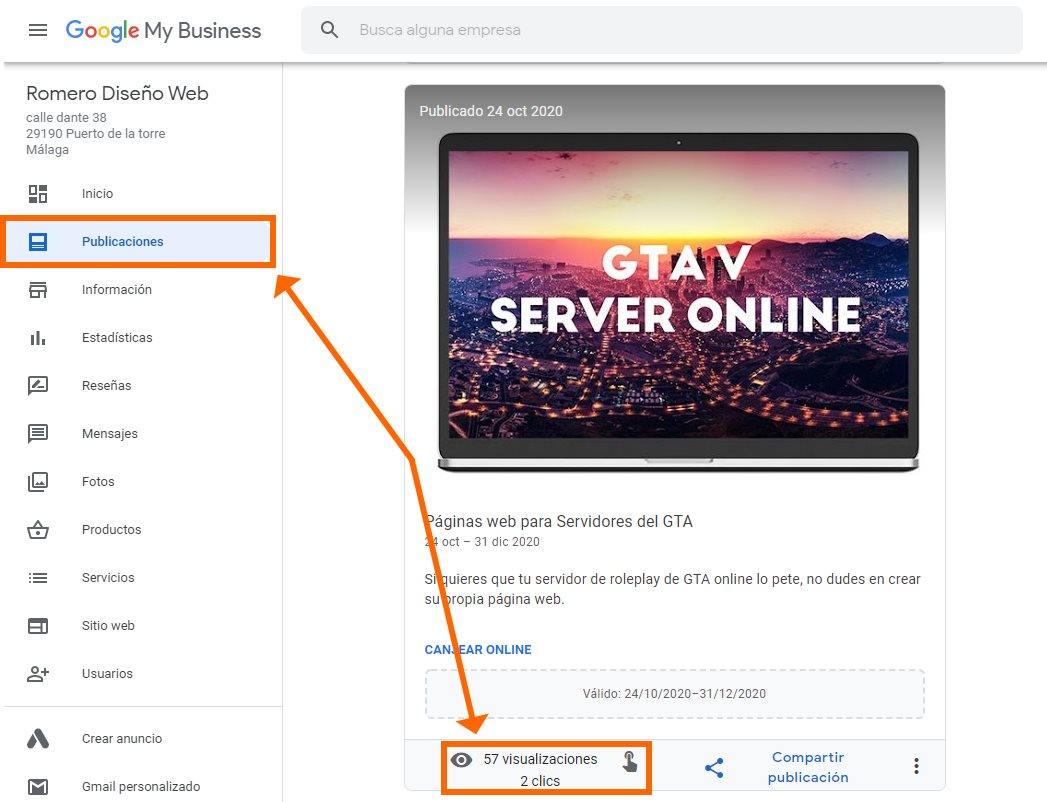Screen dimensions: 1047x802
Task: Click the Reseñas star review icon
Action: [x=38, y=386]
